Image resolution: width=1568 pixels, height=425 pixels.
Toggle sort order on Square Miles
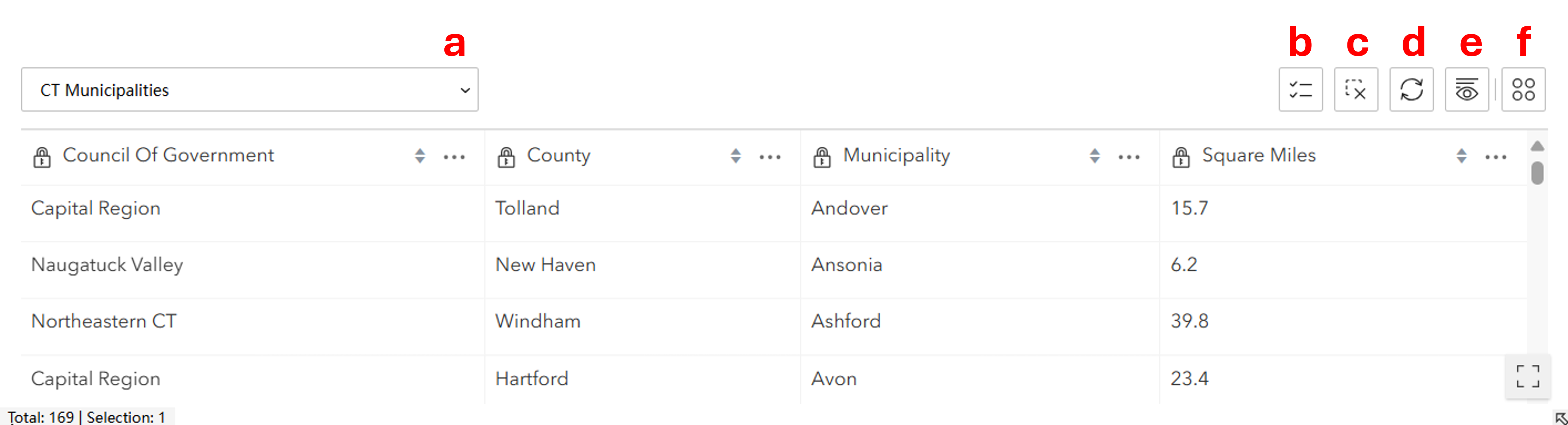(x=1461, y=155)
